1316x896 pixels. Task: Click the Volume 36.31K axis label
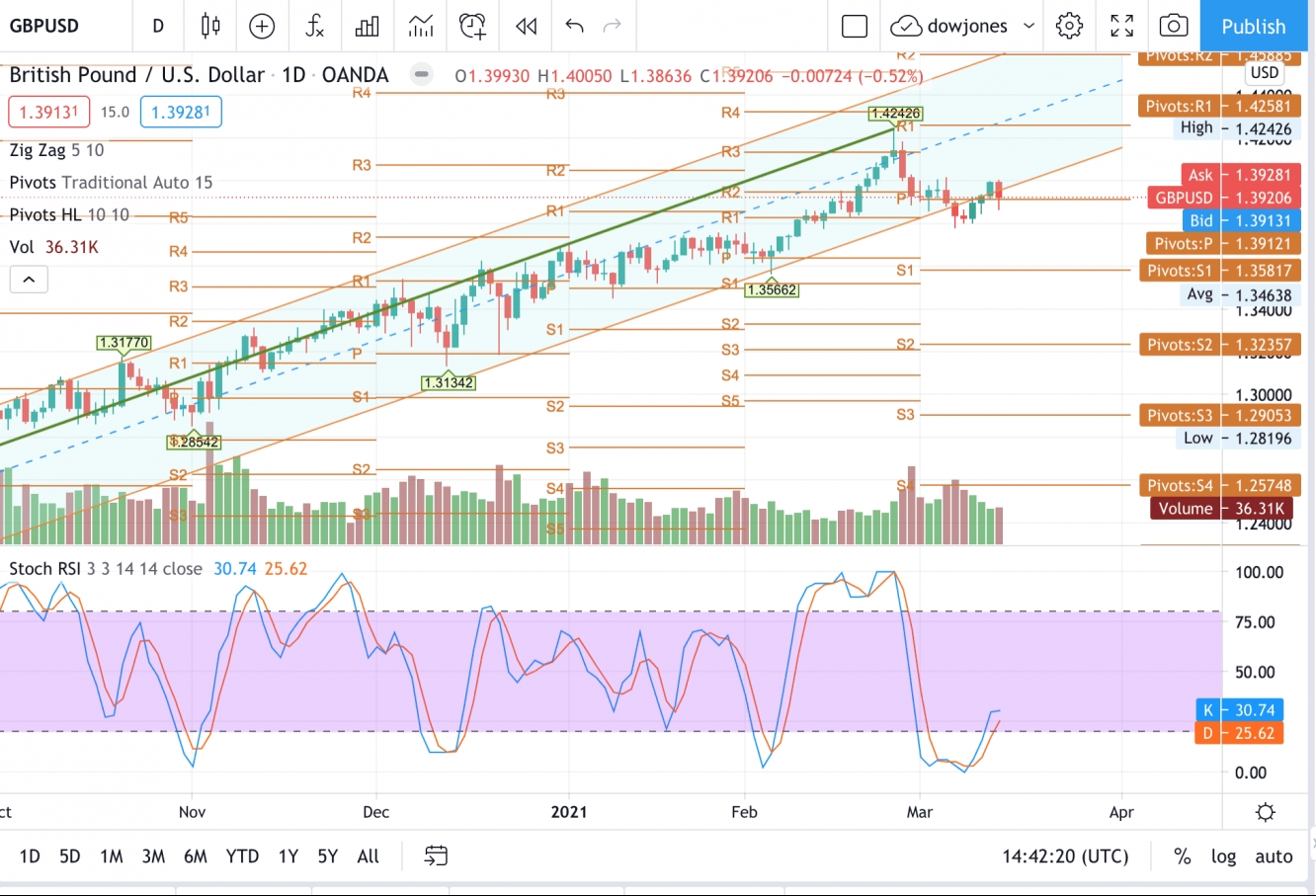(x=1223, y=509)
